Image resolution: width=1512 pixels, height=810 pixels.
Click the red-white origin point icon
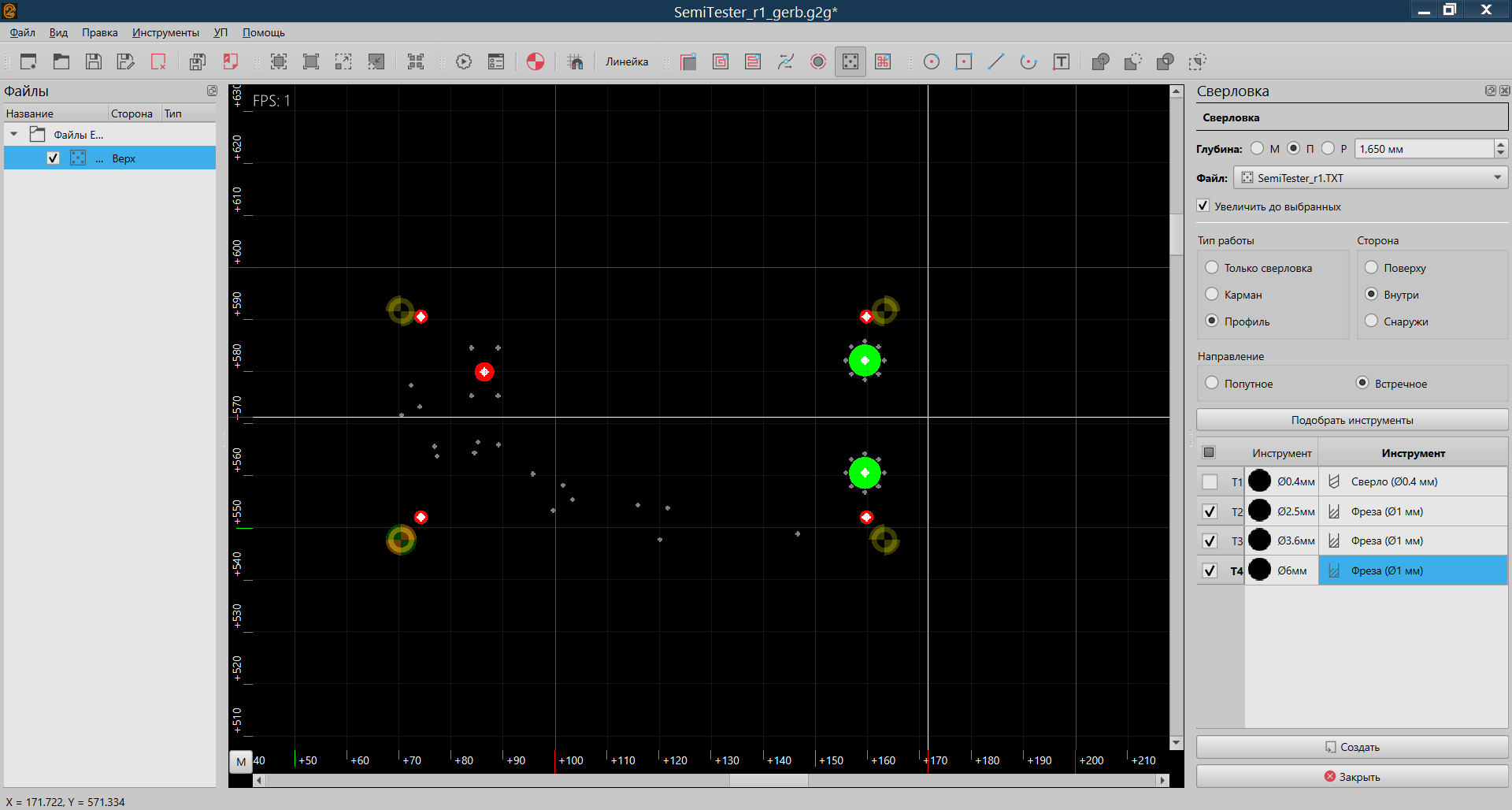tap(535, 61)
